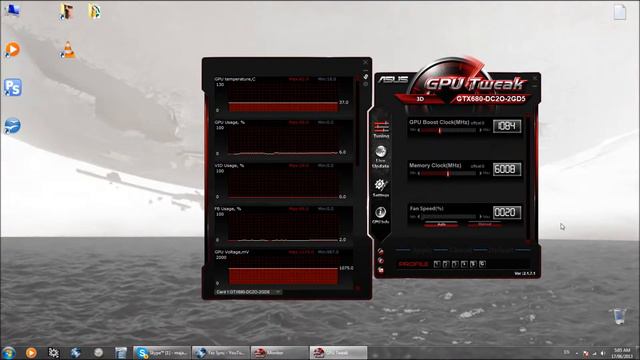Viewport: 640px width, 360px height.
Task: Decrease Memory Clock with Min arrow
Action: click(x=418, y=173)
